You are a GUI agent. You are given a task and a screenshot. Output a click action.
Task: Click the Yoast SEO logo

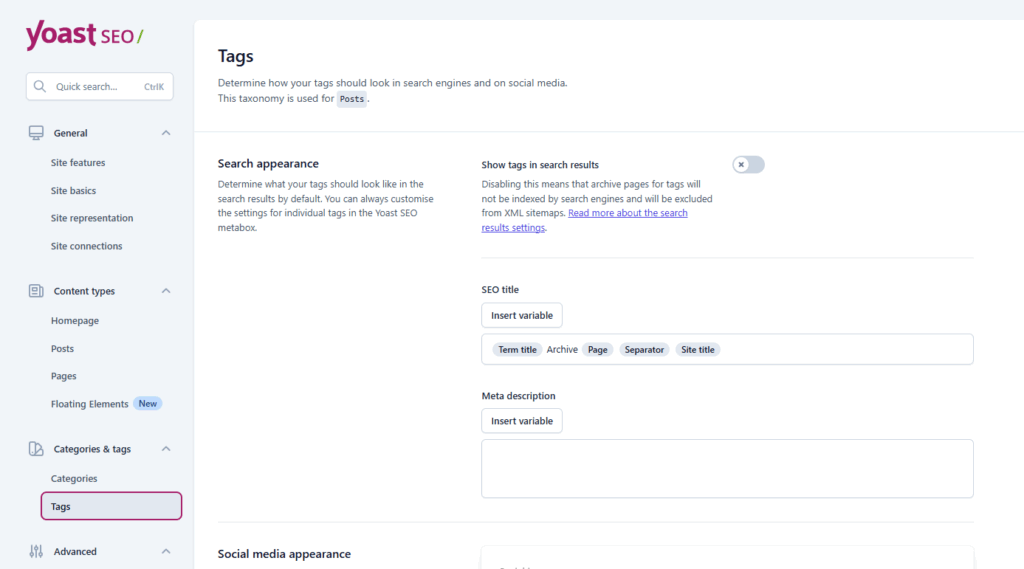(x=84, y=36)
